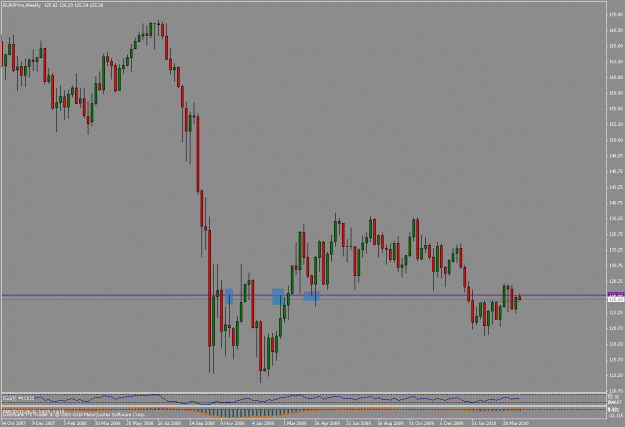
Task: Click the 145.75 price axis label
Action: point(616,171)
